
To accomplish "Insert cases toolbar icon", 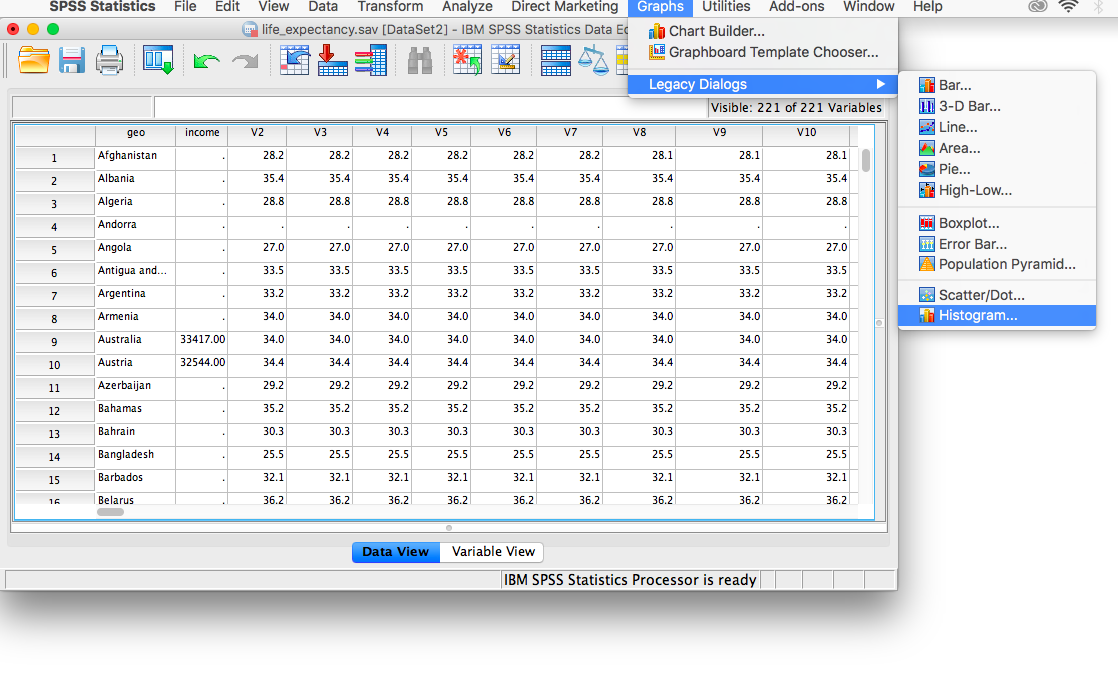I will pos(467,60).
